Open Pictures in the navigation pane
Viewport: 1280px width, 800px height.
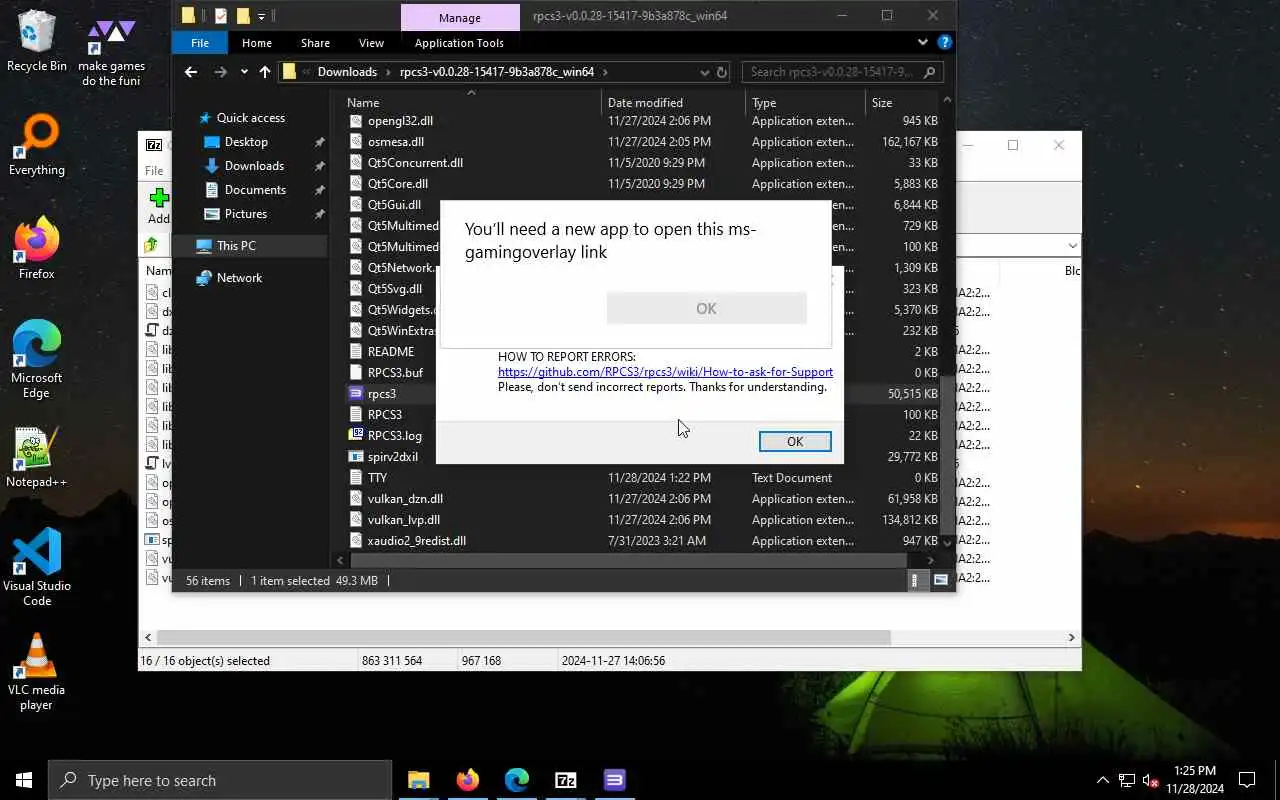tap(246, 214)
